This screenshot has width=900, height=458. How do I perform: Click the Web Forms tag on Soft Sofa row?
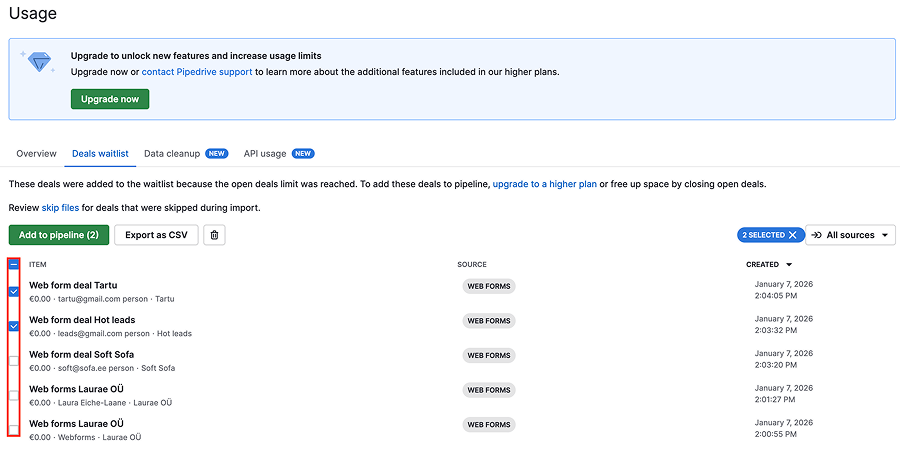(x=489, y=355)
